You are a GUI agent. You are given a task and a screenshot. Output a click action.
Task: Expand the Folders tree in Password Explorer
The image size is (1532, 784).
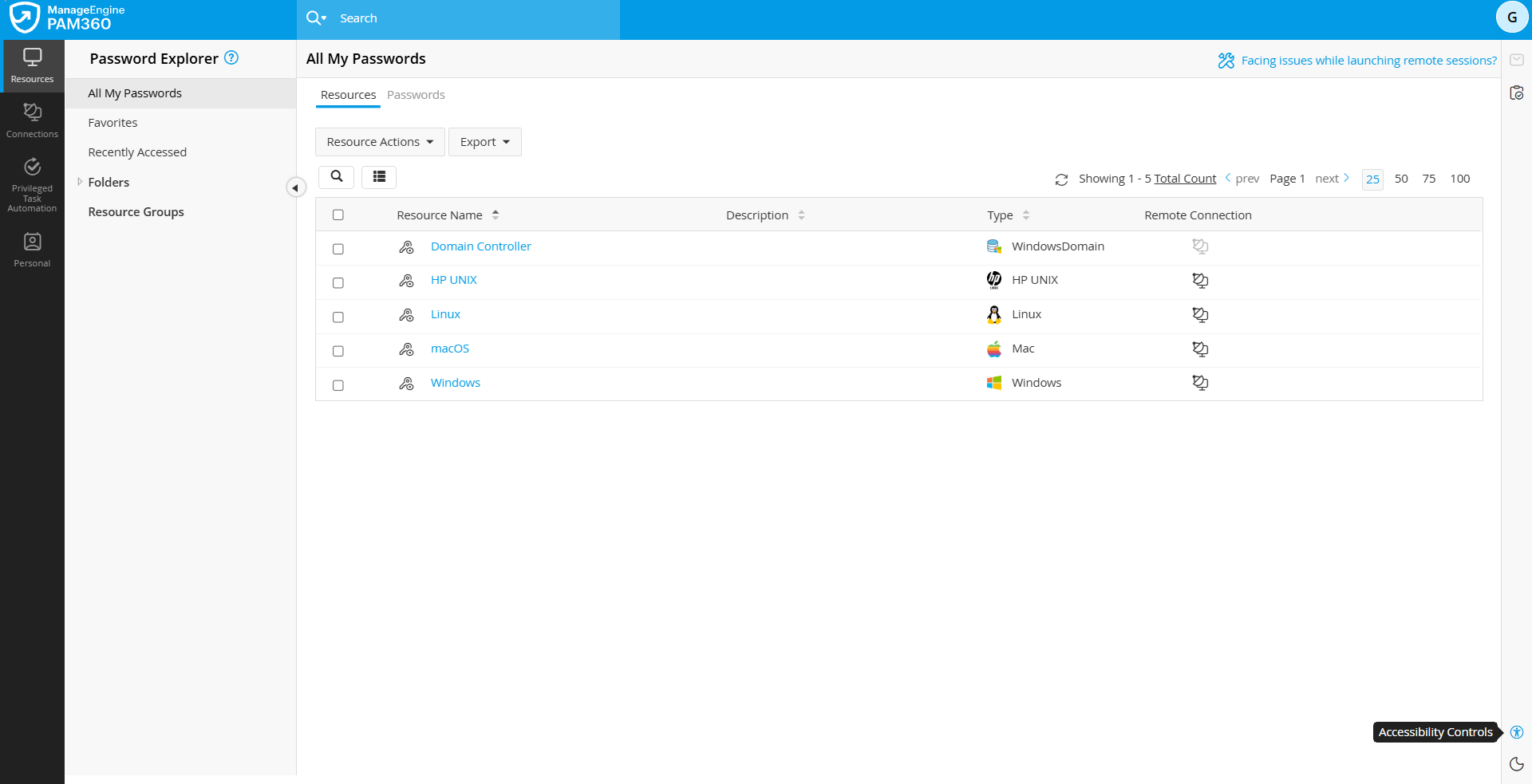80,181
